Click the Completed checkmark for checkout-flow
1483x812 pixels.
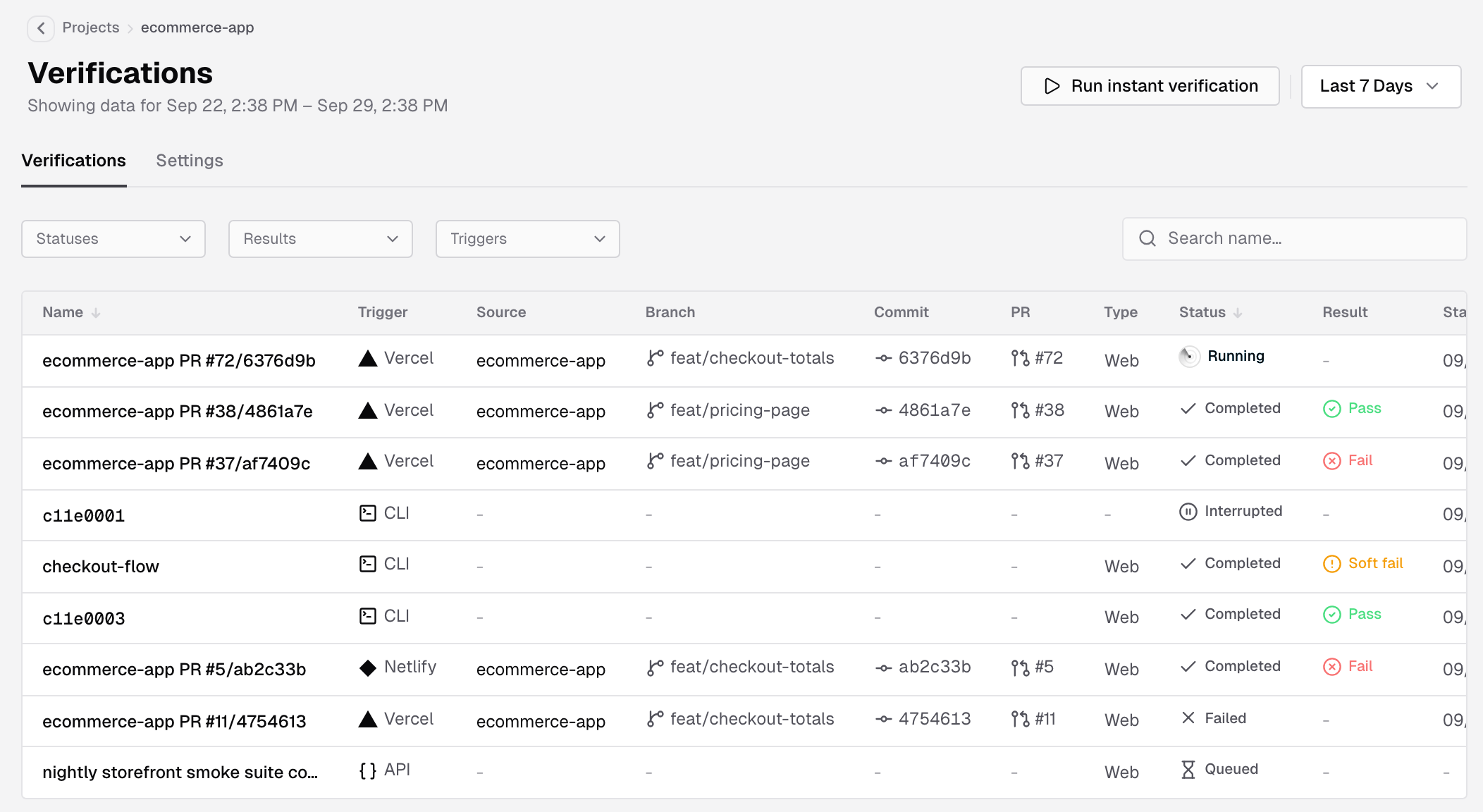pyautogui.click(x=1188, y=563)
